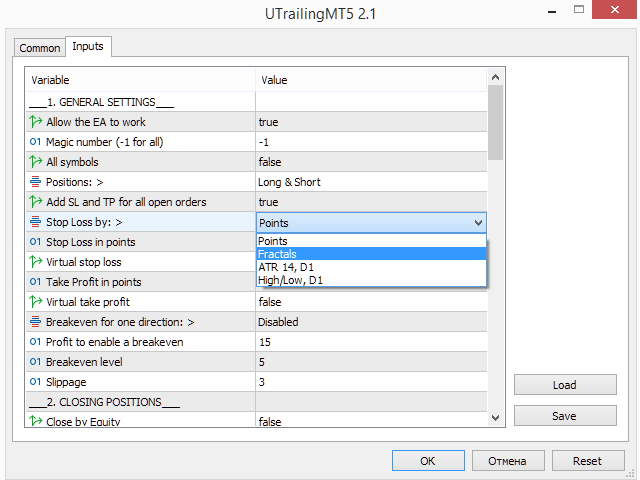640x480 pixels.
Task: Edit the Slippage value 3
Action: pos(371,382)
